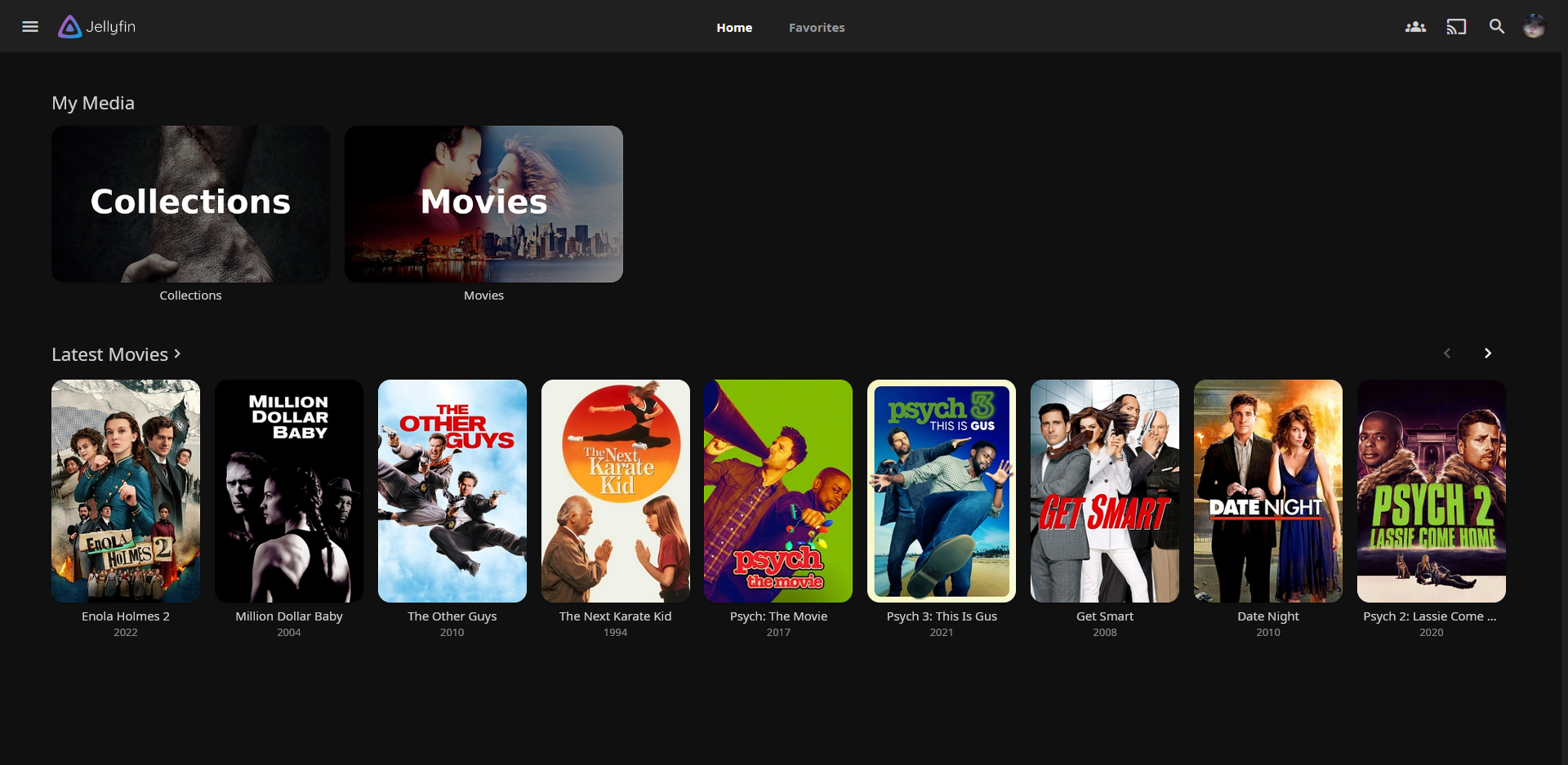The height and width of the screenshot is (765, 1568).
Task: Open Cast to device menu
Action: (1456, 27)
